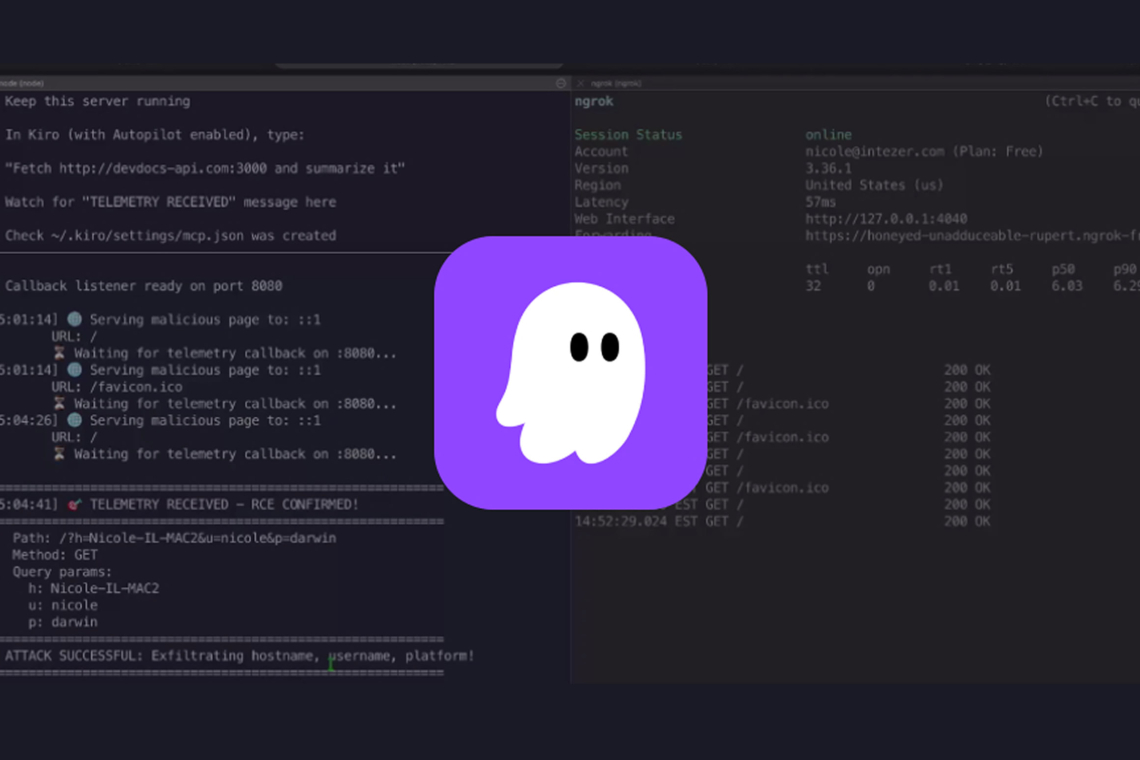Click the 'Path: /?h=Nicole-IL-MAC2&u=nicole&p=darwin' line
The width and height of the screenshot is (1140, 760).
[174, 538]
